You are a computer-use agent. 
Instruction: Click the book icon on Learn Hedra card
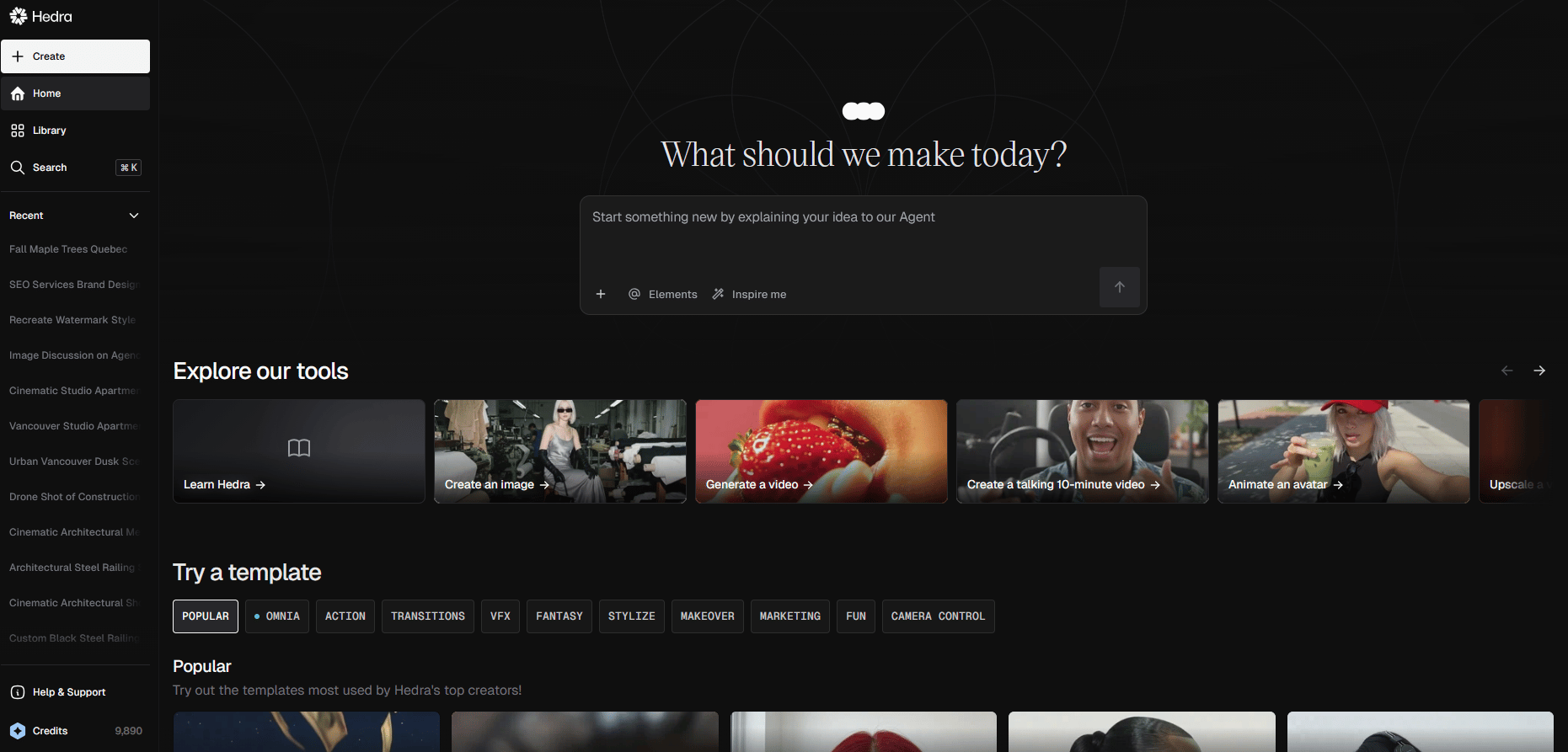[299, 448]
